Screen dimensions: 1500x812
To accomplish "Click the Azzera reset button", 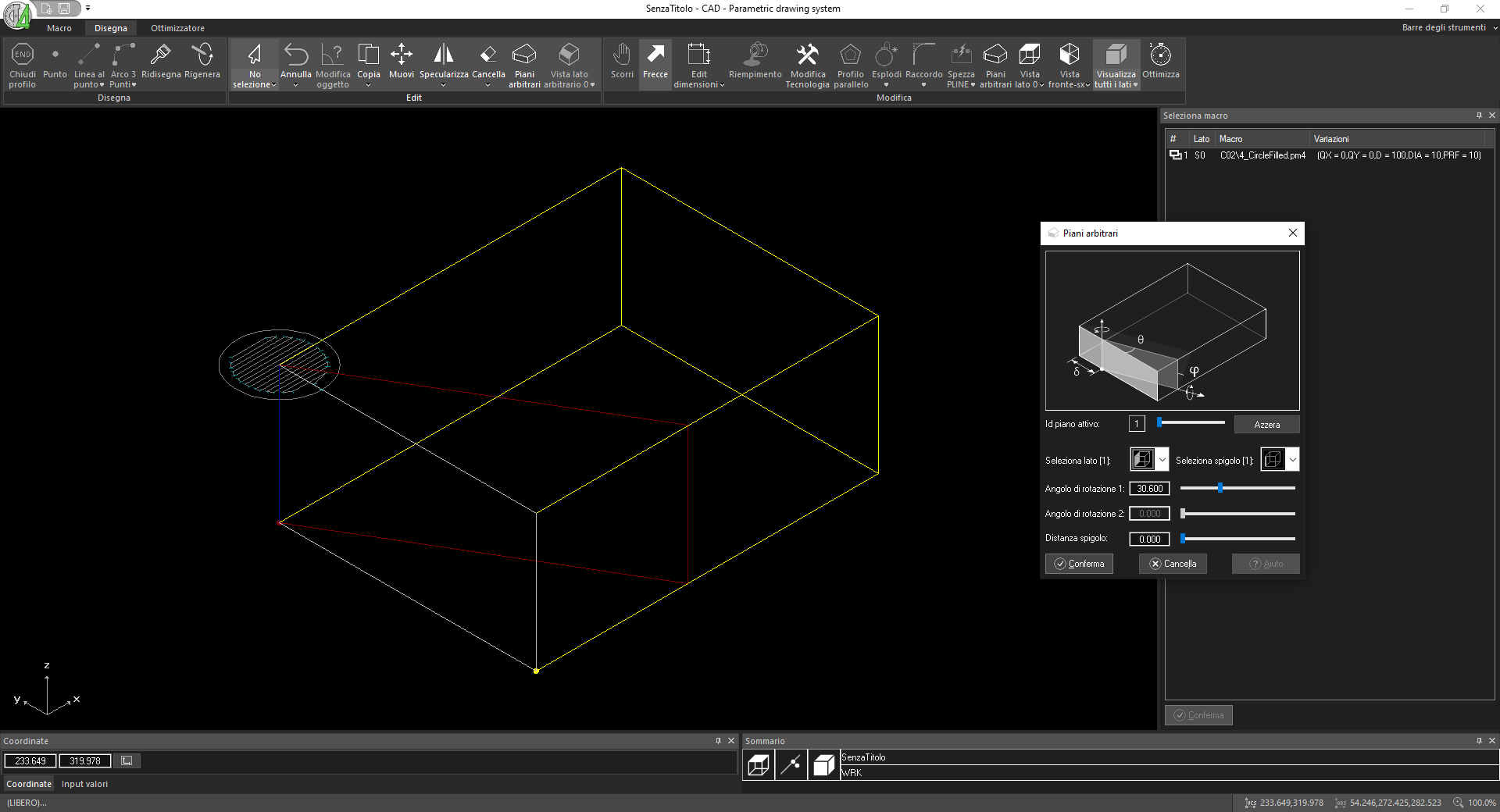I will click(1266, 425).
